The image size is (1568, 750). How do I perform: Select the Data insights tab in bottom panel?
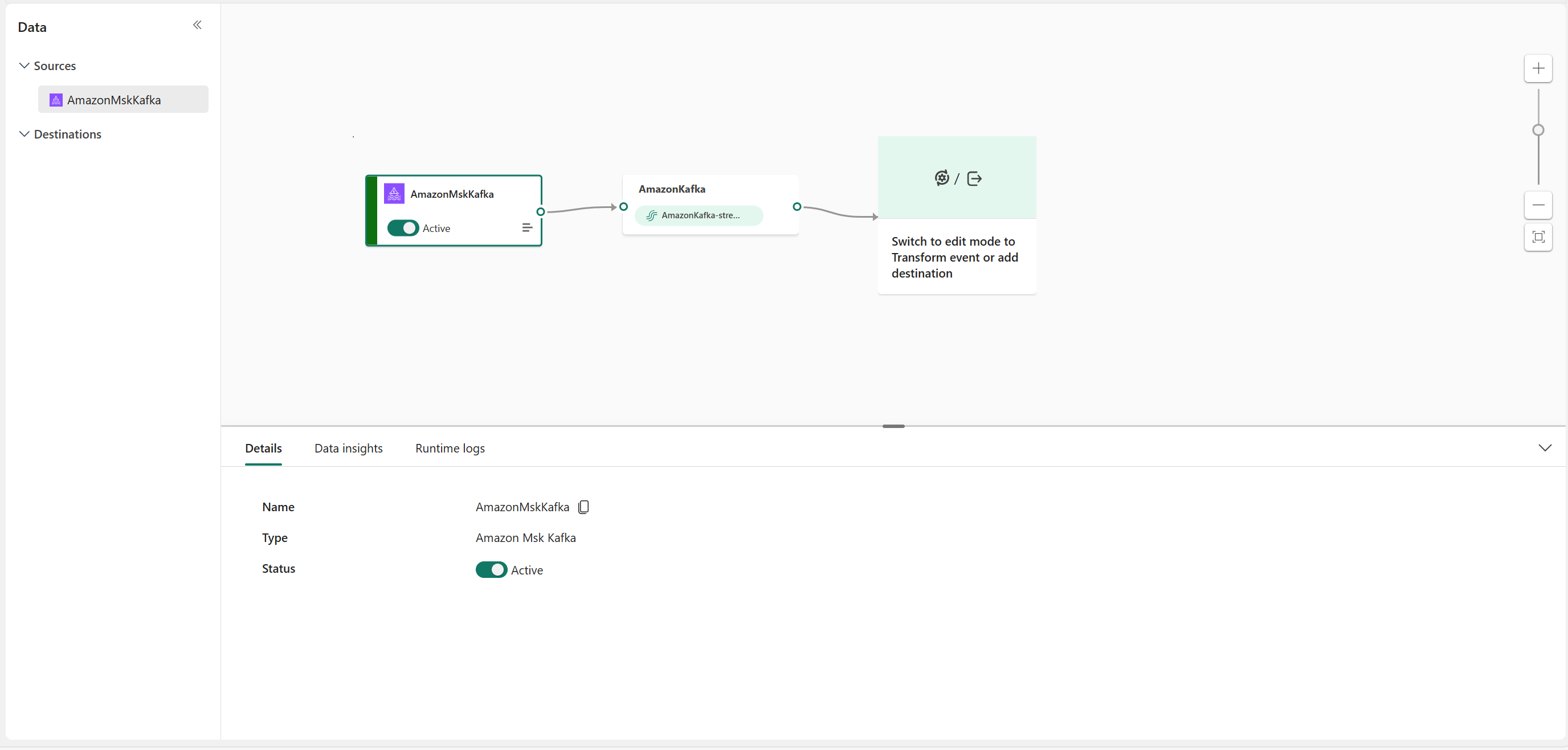pos(348,448)
